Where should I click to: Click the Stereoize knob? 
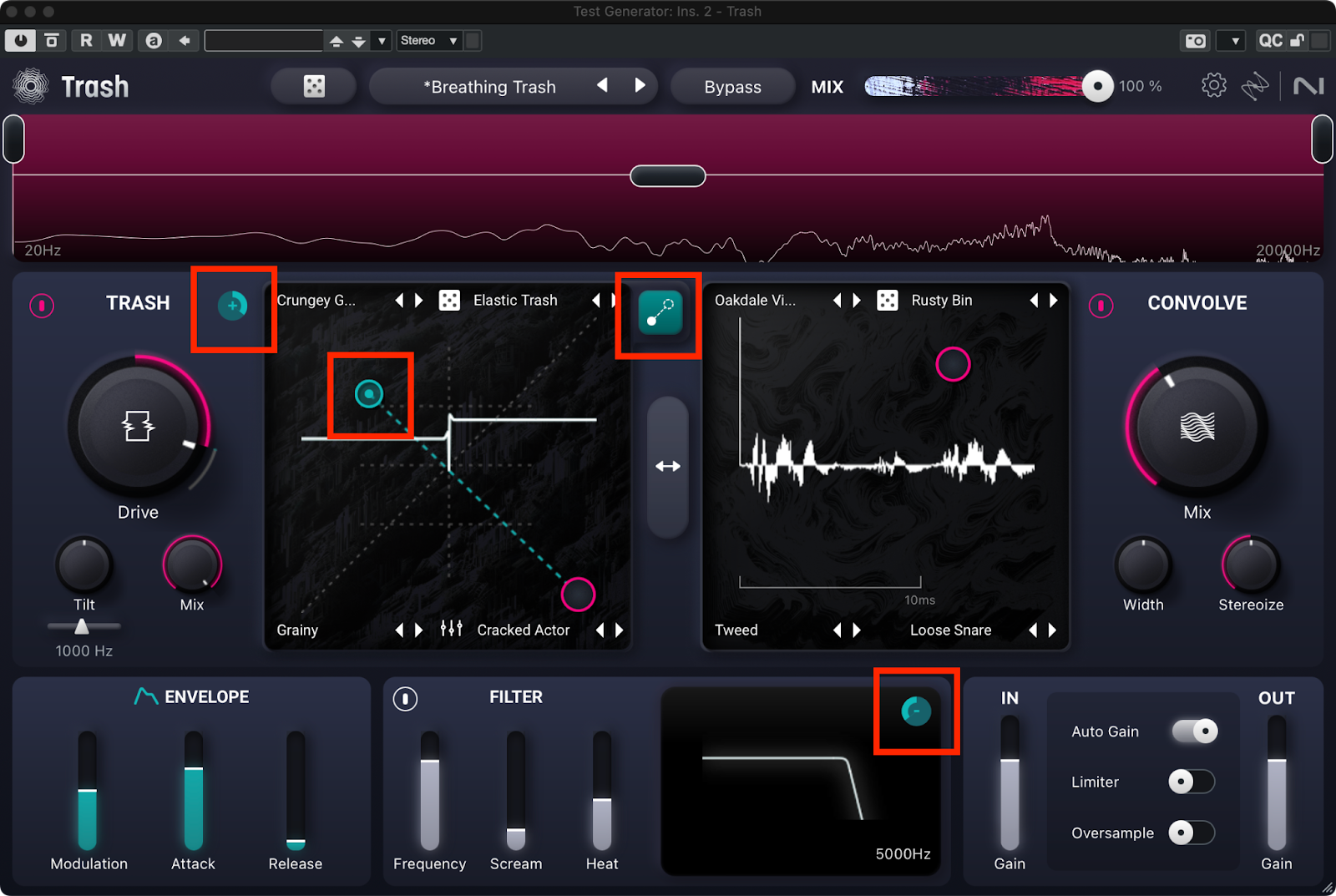pos(1251,565)
